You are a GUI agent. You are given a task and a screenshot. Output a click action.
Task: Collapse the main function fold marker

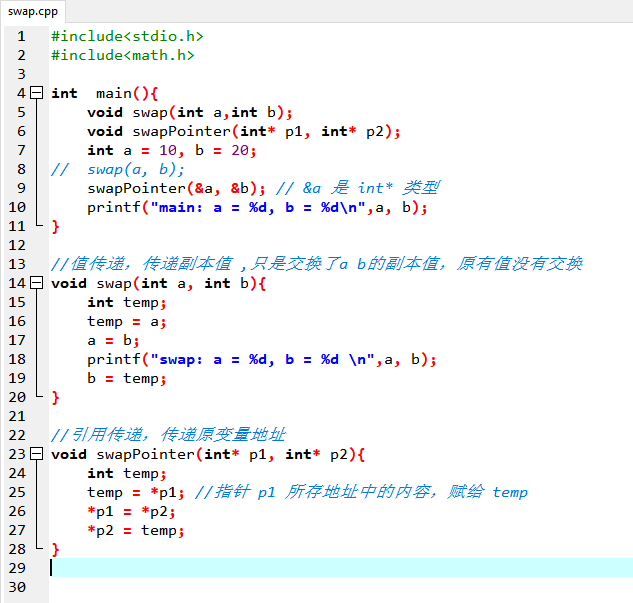pos(37,93)
